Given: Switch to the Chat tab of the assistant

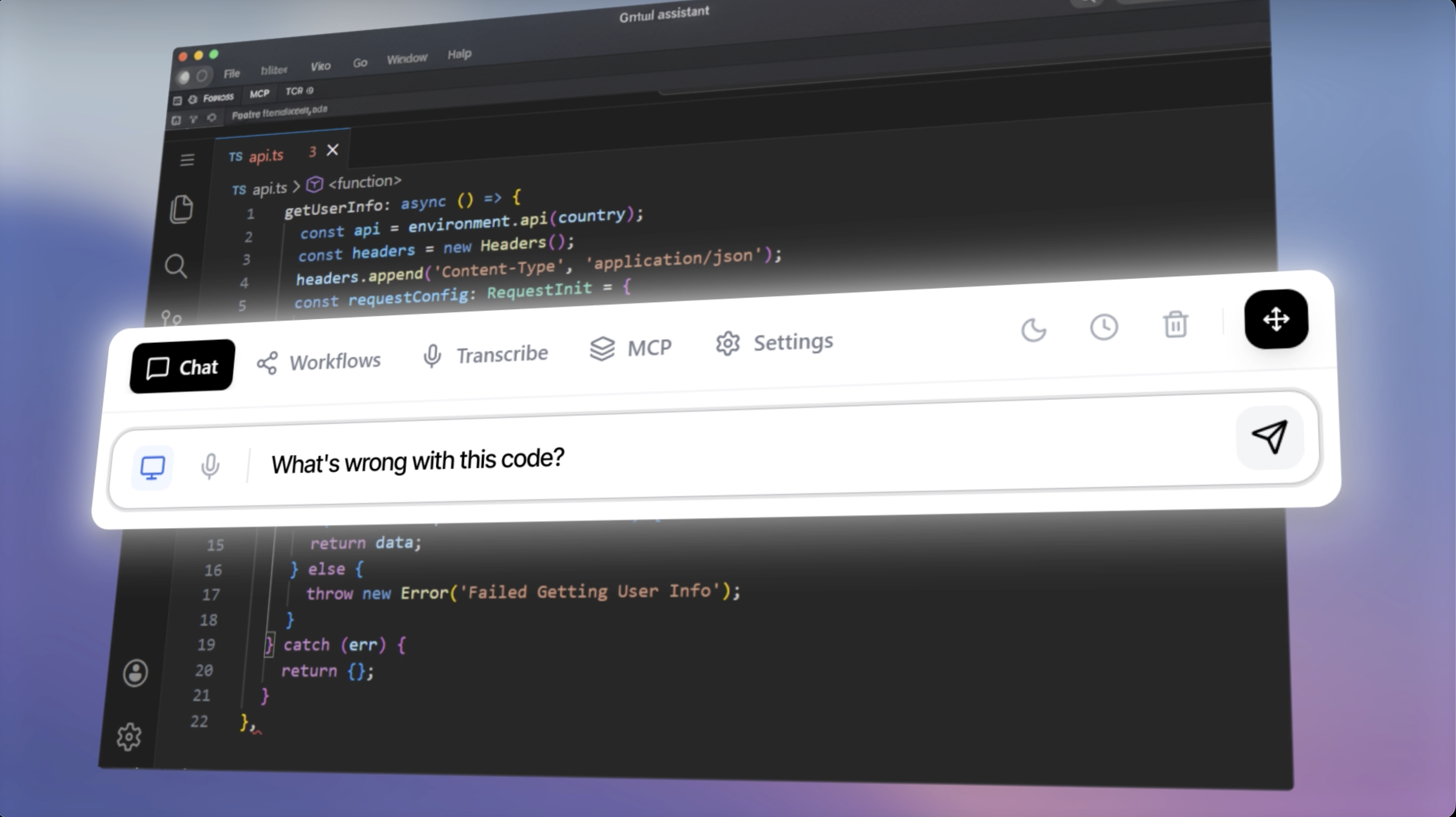Looking at the screenshot, I should [x=181, y=367].
